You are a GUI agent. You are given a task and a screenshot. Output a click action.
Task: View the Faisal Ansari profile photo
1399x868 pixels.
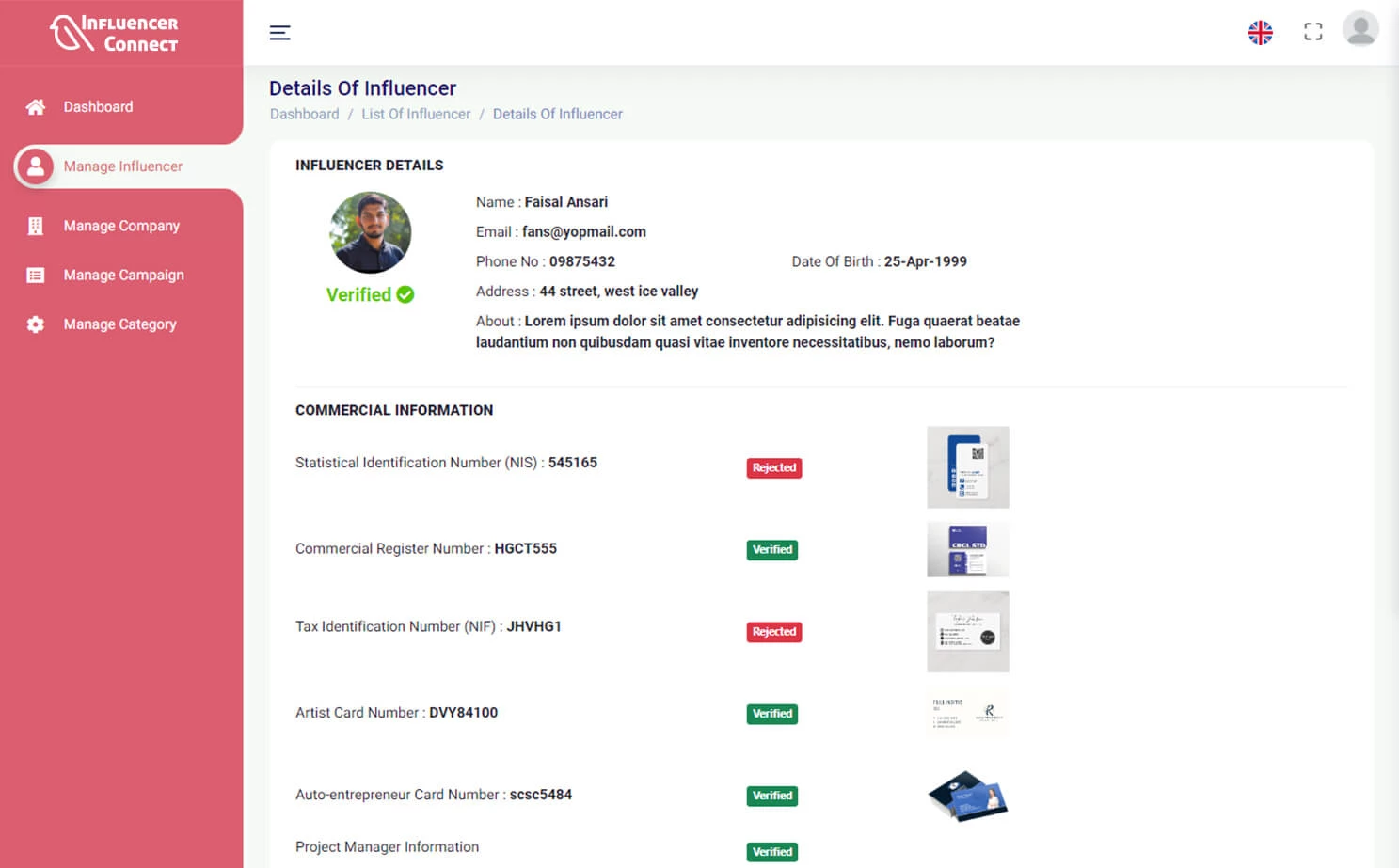click(370, 232)
